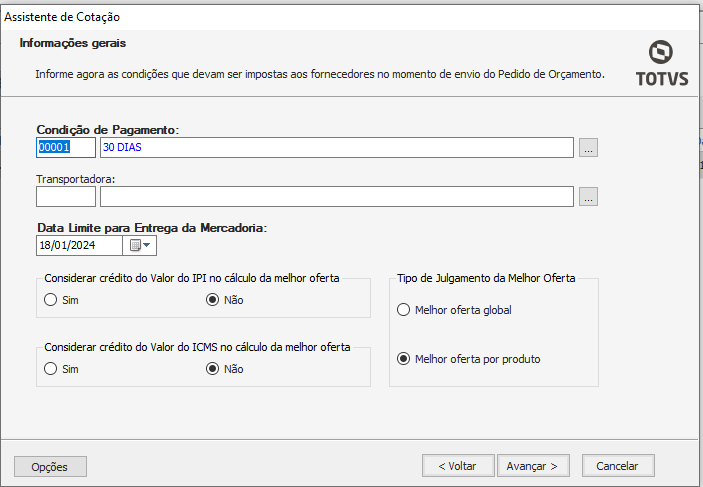Expand the delivery date dropdown arrow
Image resolution: width=703 pixels, height=487 pixels.
pos(148,245)
